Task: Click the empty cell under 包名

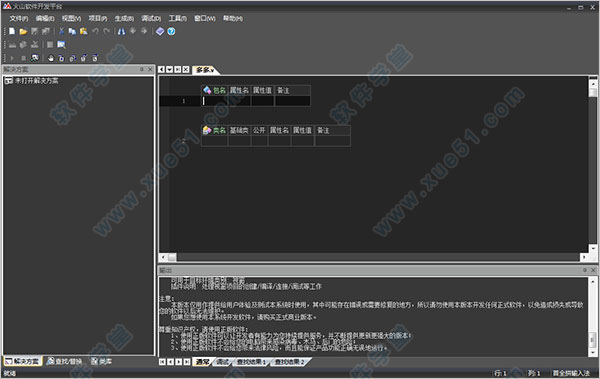Action: [215, 101]
